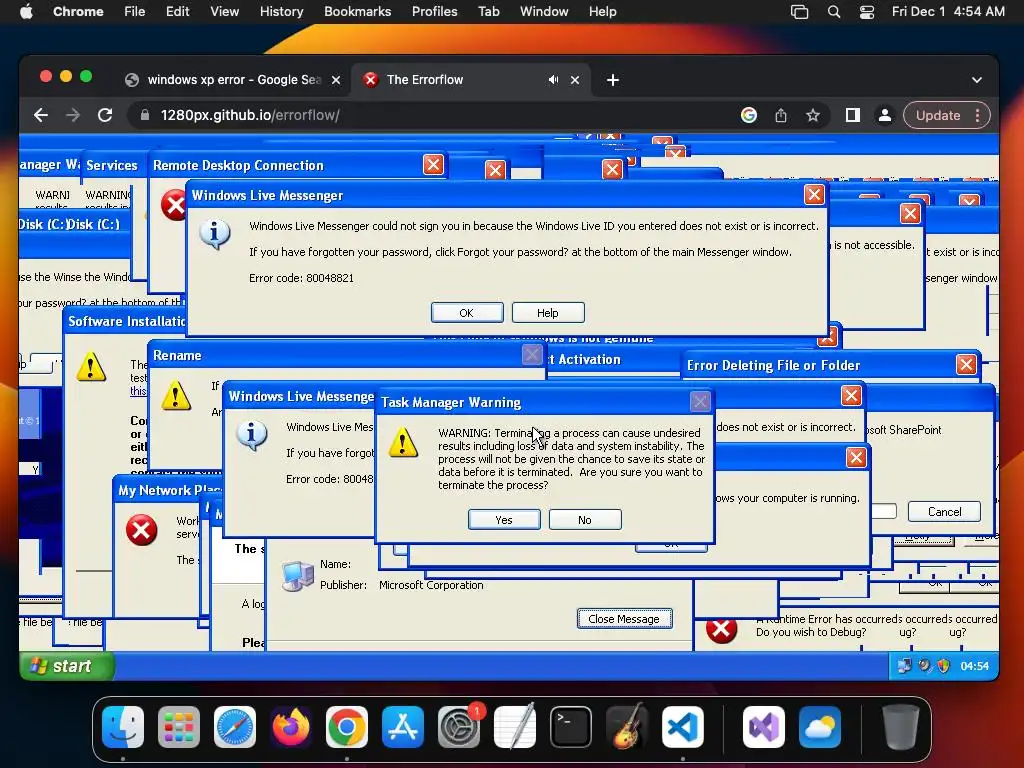Image resolution: width=1024 pixels, height=768 pixels.
Task: Open the Profiles menu
Action: [x=434, y=11]
